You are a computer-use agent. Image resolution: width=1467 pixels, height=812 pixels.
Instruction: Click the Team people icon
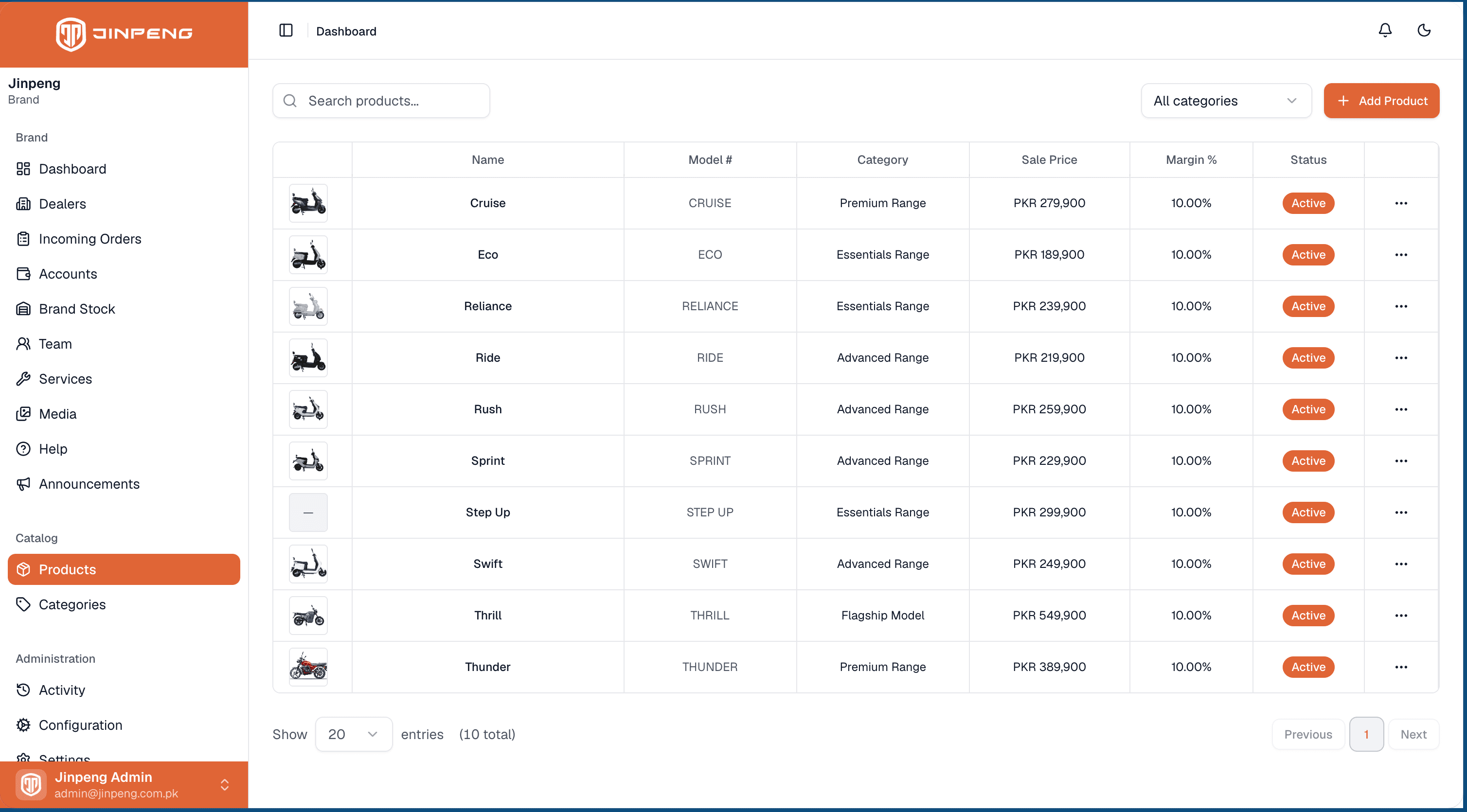(23, 344)
